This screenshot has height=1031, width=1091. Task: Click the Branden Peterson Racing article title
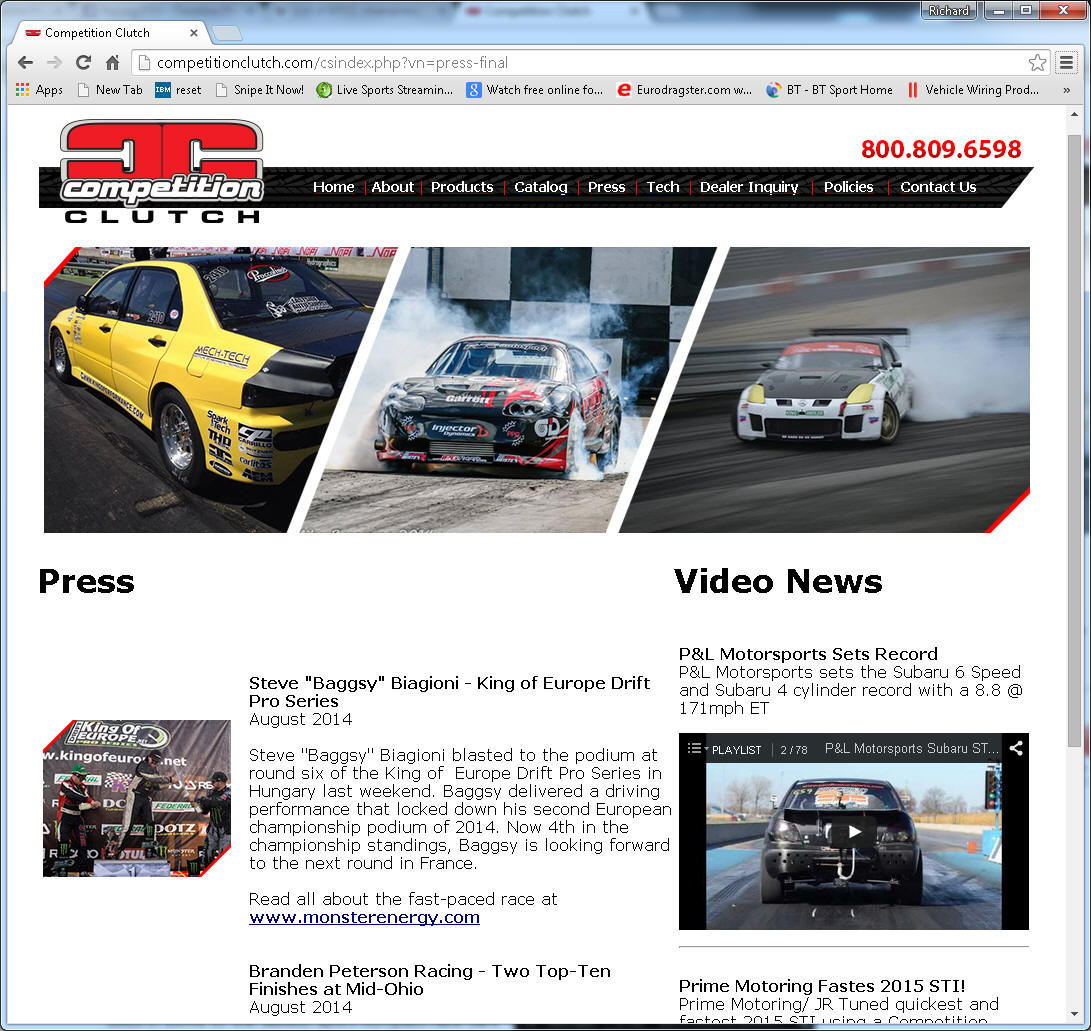429,980
